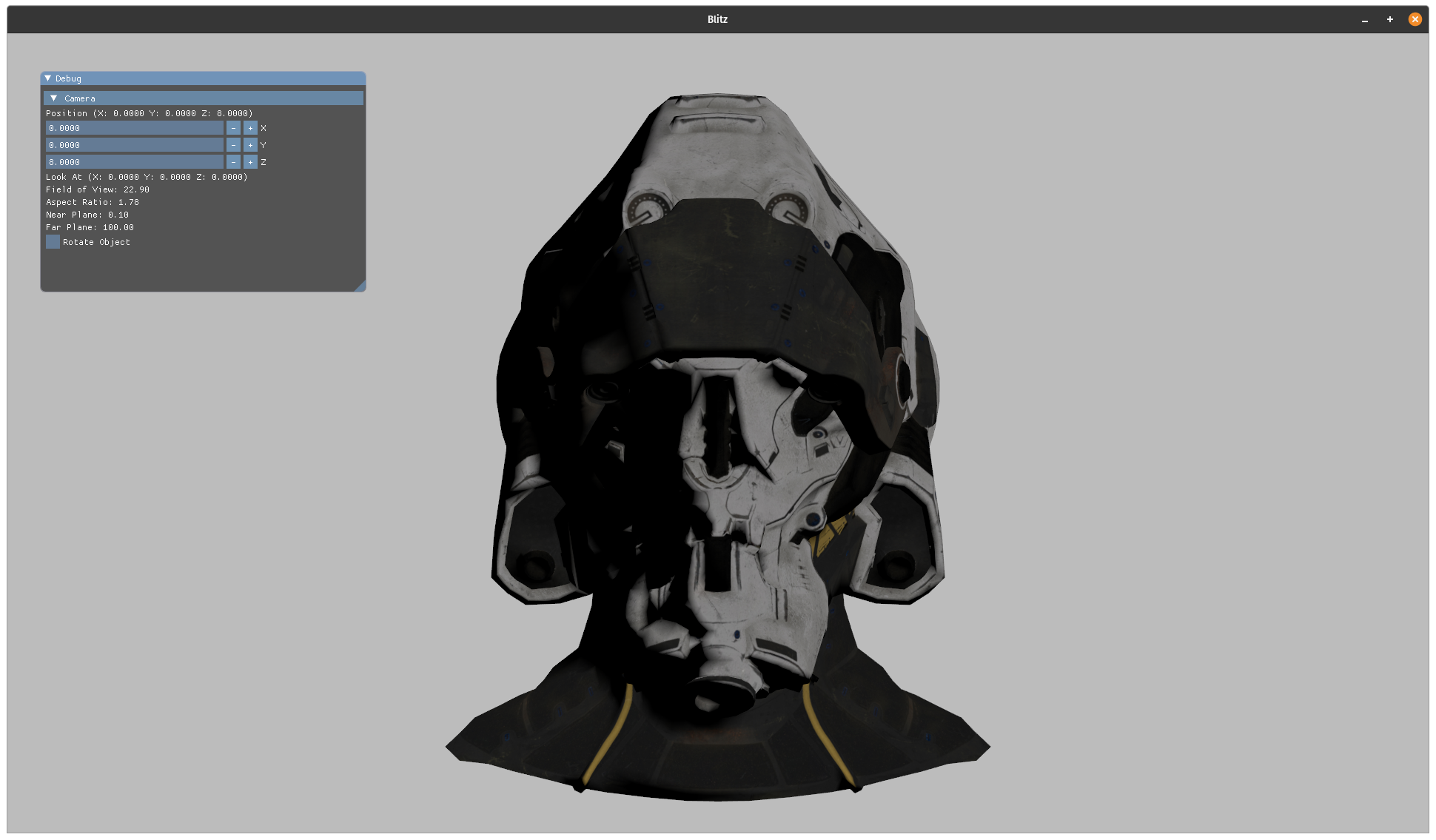Focus the Z position input field showing 8.0000
Screen dimensions: 1436x840
pos(134,162)
